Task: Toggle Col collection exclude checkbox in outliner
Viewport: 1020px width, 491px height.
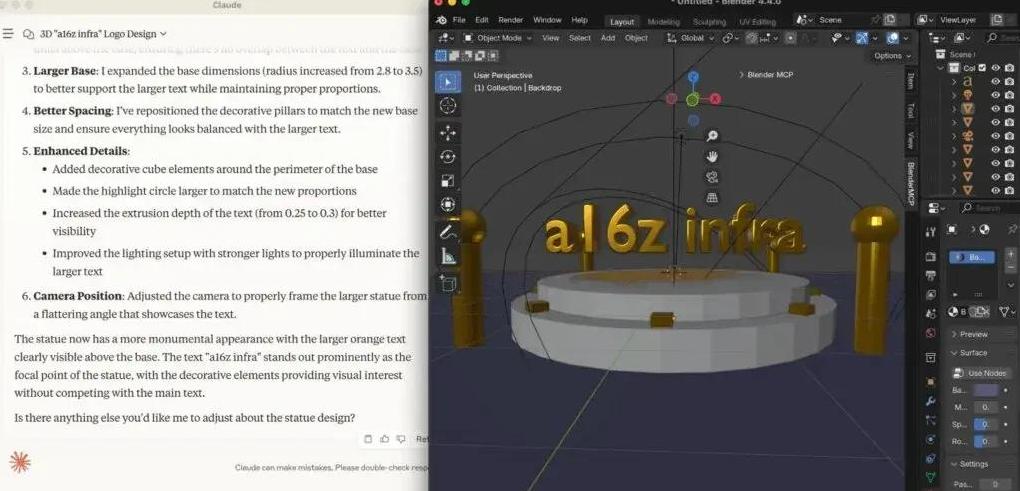Action: point(982,68)
